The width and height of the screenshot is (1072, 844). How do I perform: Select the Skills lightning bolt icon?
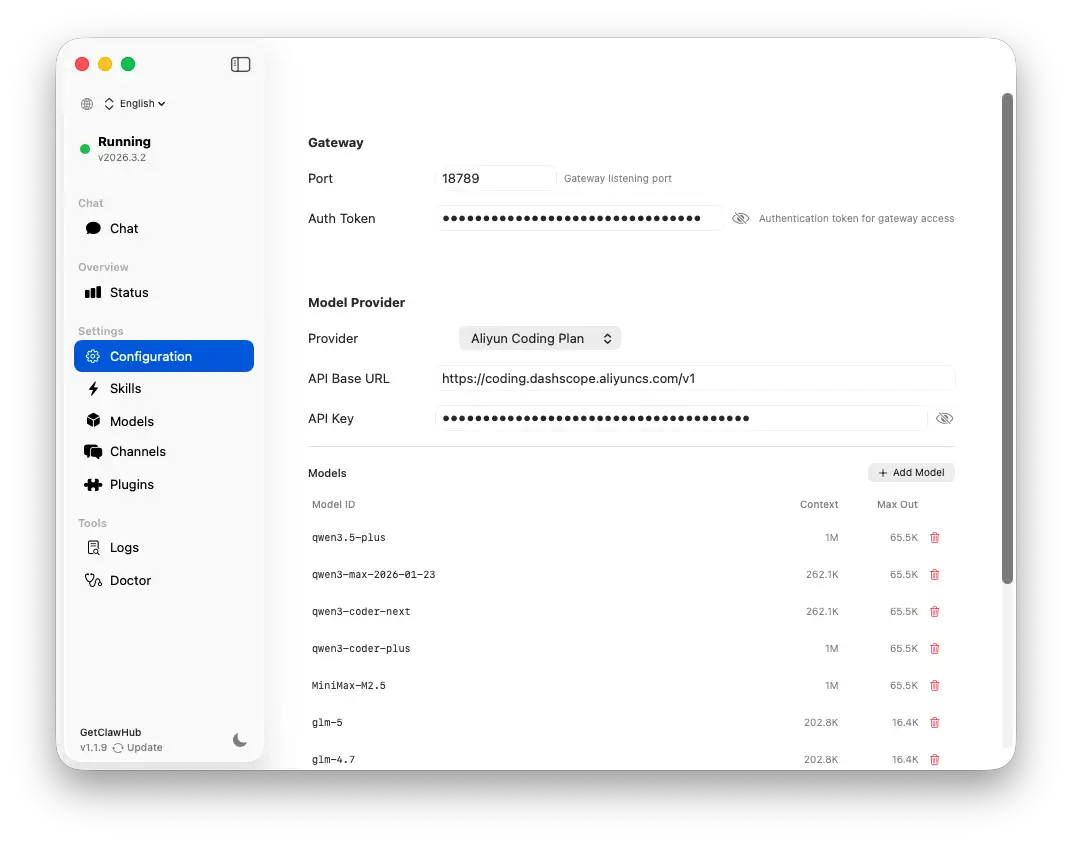tap(94, 388)
